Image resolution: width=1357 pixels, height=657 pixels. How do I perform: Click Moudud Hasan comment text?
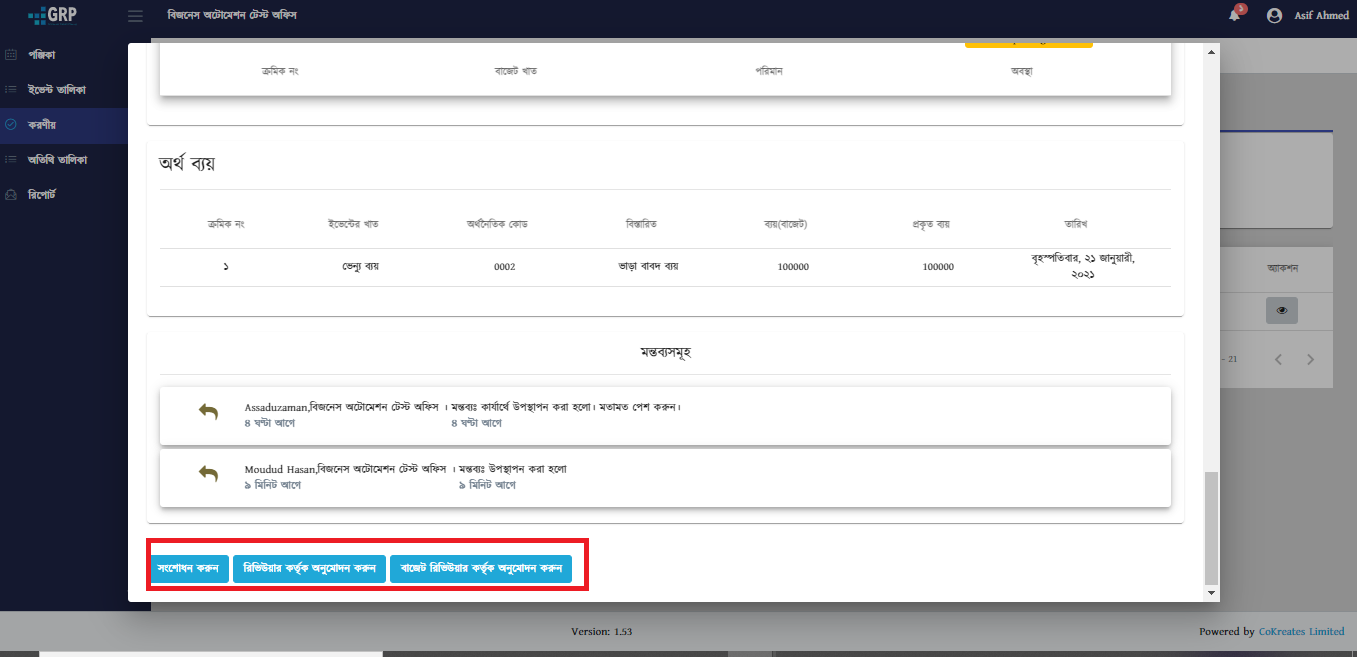coord(406,469)
